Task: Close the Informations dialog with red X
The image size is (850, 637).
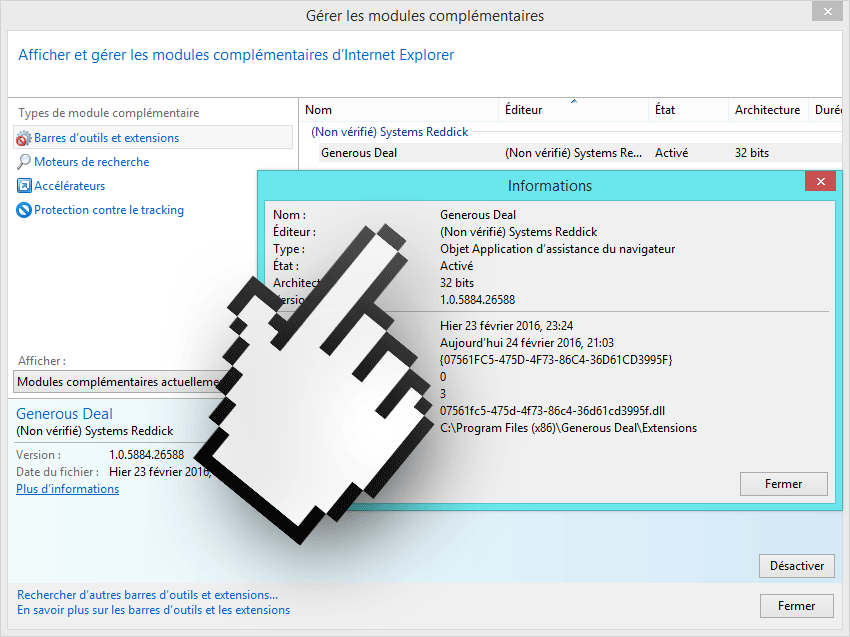Action: (820, 182)
